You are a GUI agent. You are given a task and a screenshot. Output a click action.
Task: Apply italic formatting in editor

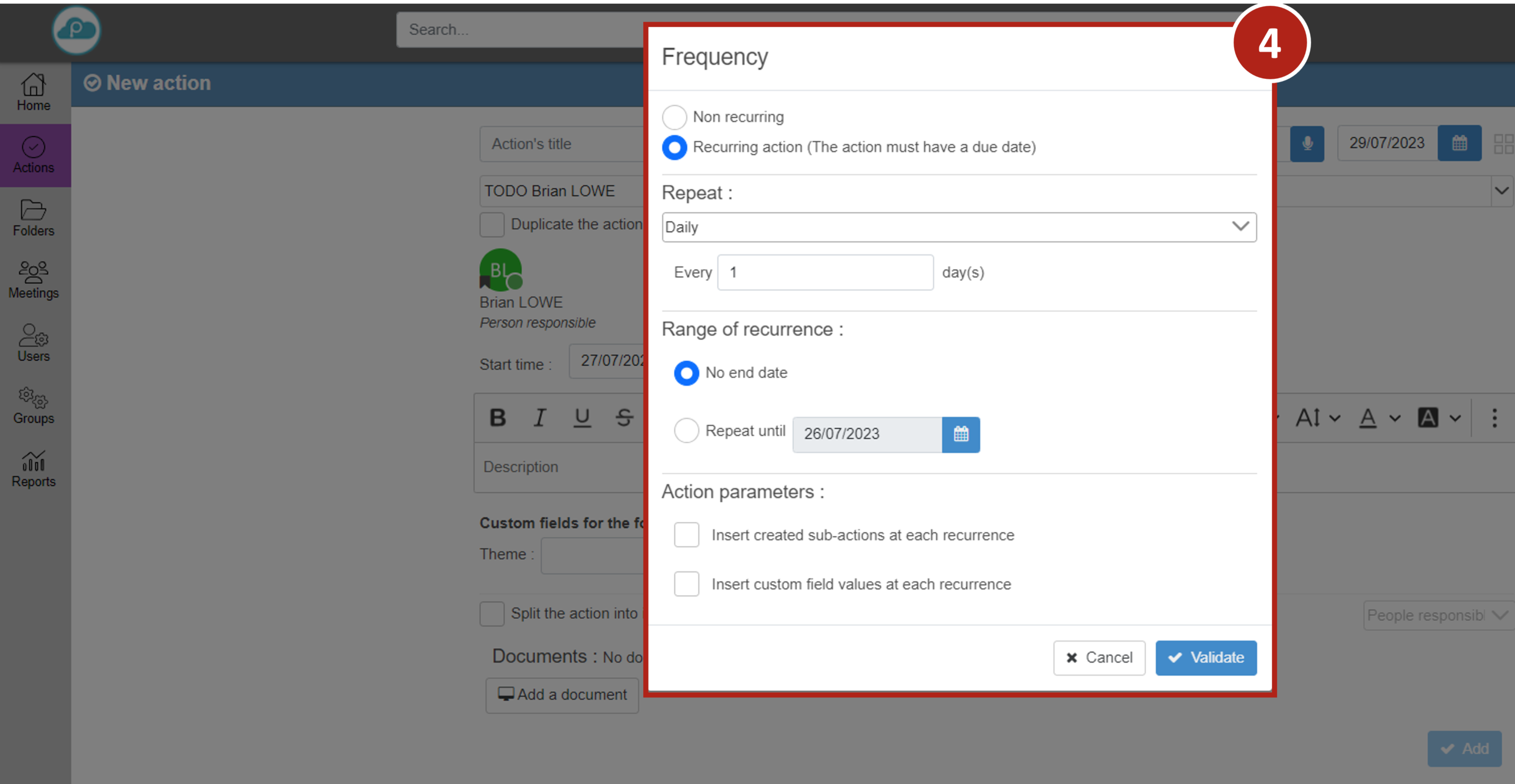point(539,418)
